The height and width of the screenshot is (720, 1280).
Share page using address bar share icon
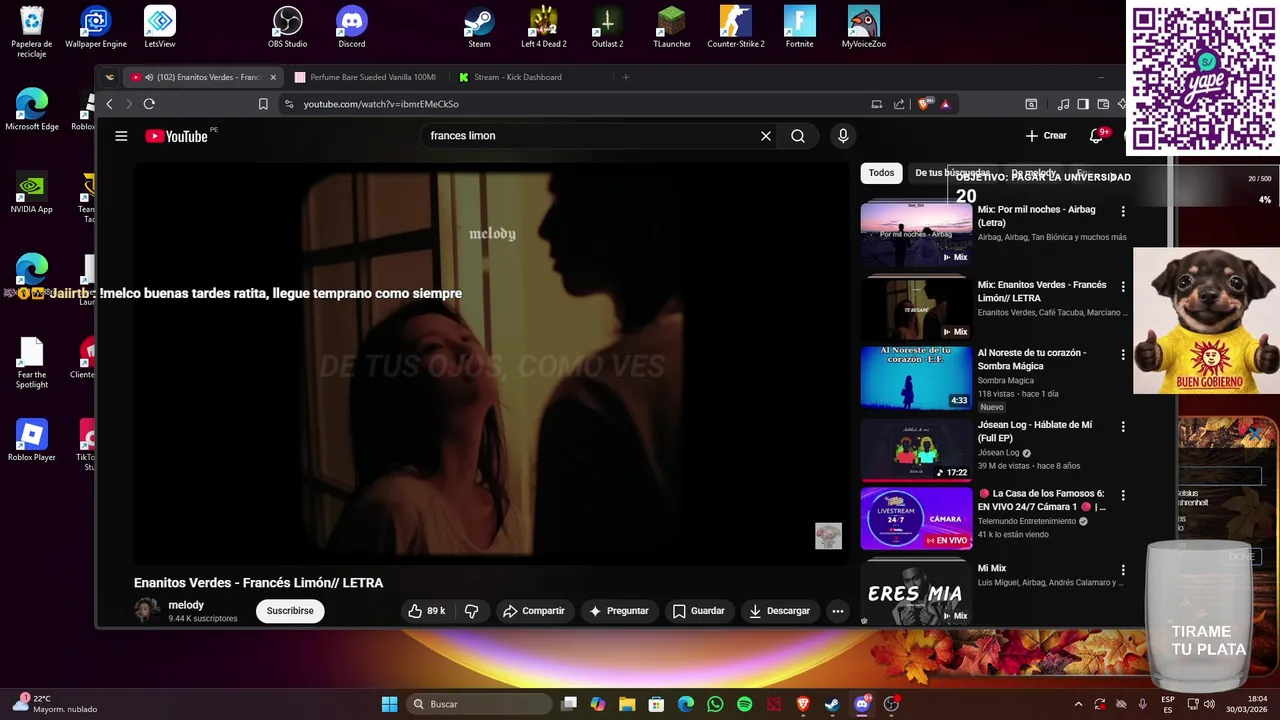click(x=899, y=104)
